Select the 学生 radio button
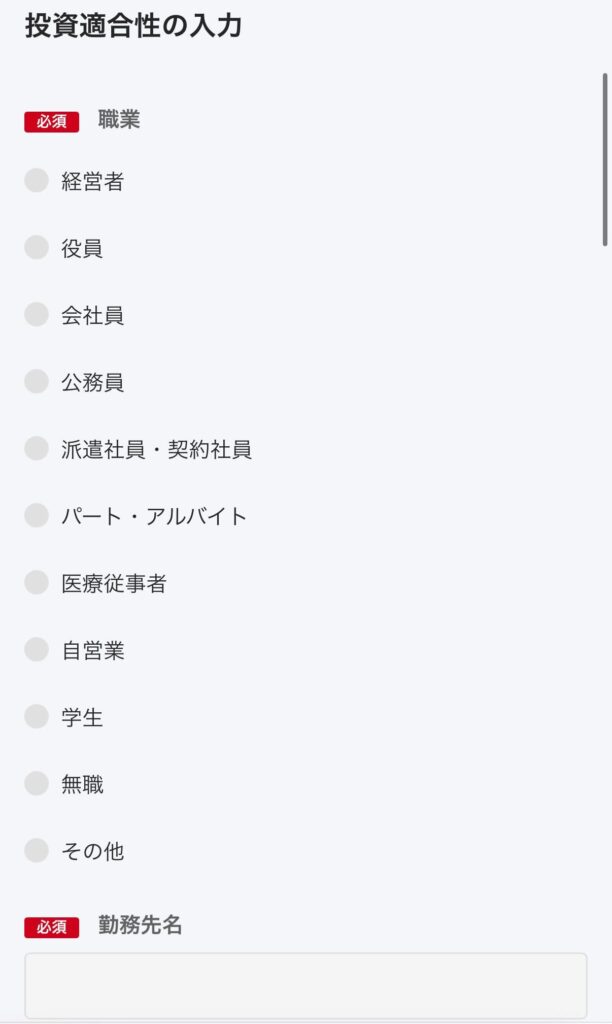This screenshot has height=1024, width=612. pos(37,717)
